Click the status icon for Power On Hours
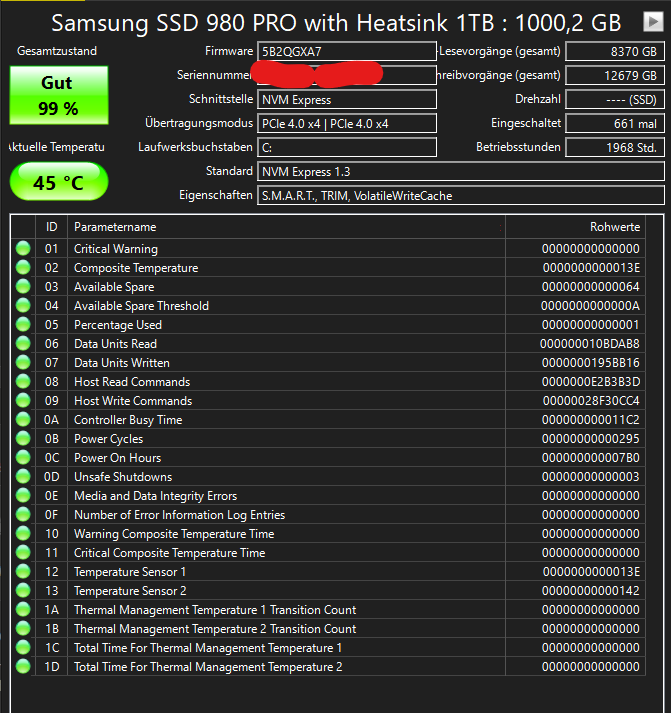 click(23, 457)
